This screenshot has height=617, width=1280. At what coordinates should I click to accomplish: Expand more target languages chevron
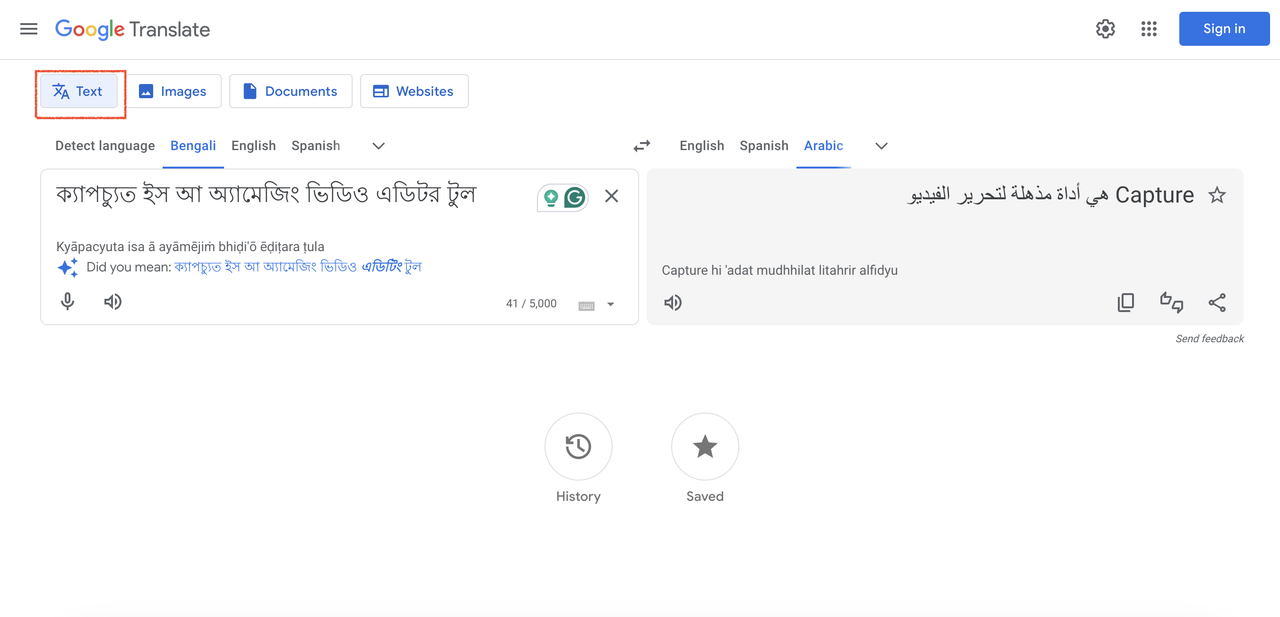pyautogui.click(x=881, y=146)
